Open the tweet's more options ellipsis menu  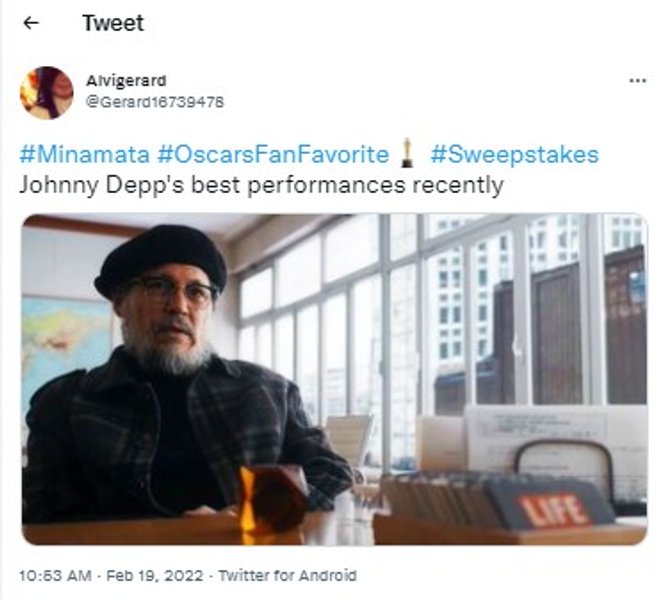(x=637, y=80)
